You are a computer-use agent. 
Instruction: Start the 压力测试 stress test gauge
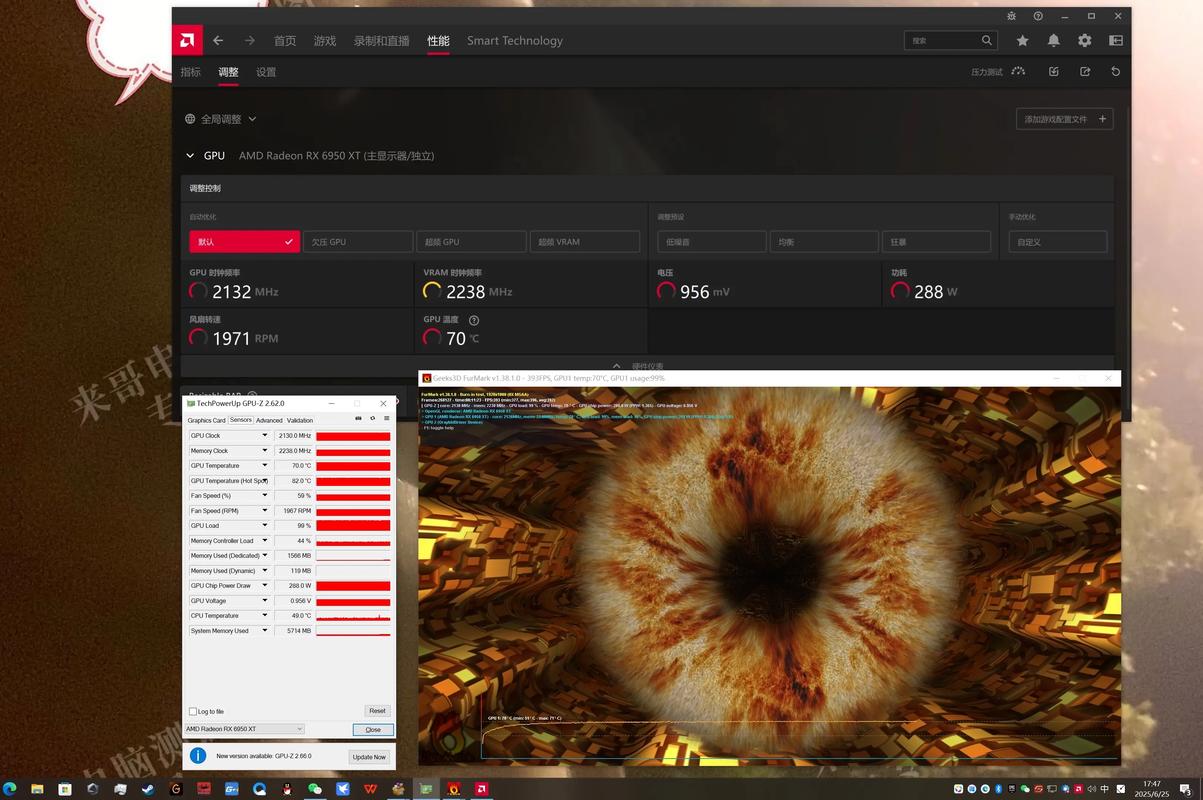(1018, 71)
